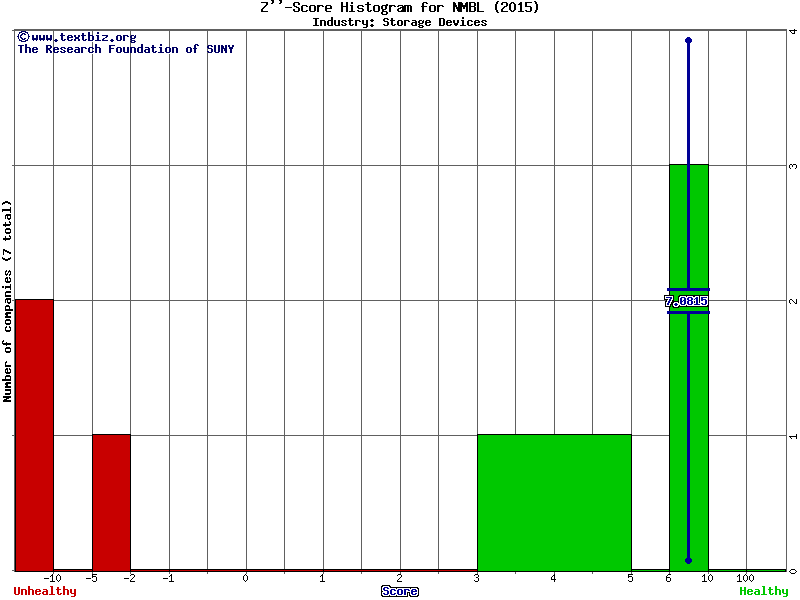Click the x-axis tick label '6'

669,578
